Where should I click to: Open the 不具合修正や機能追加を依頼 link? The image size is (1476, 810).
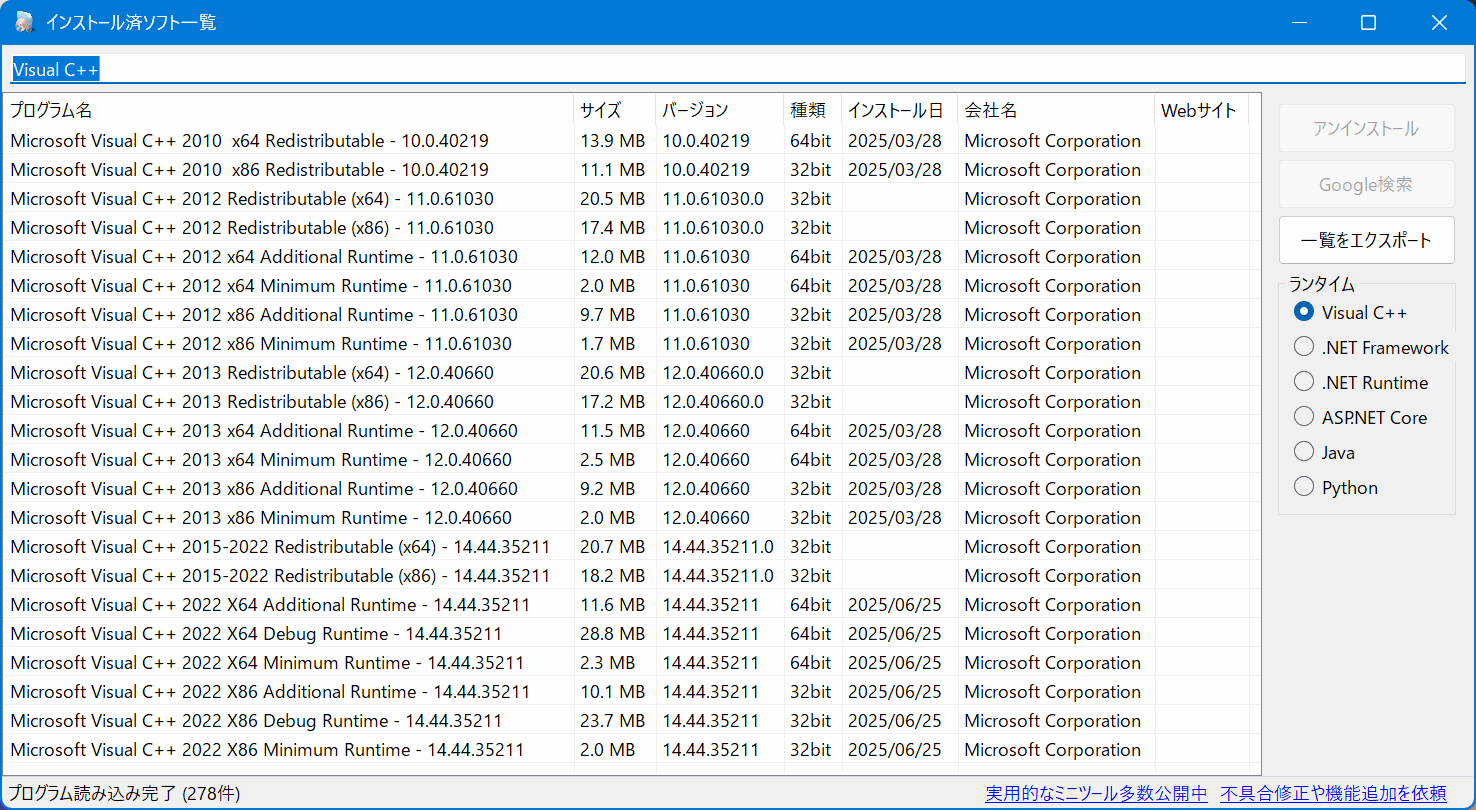[1333, 793]
